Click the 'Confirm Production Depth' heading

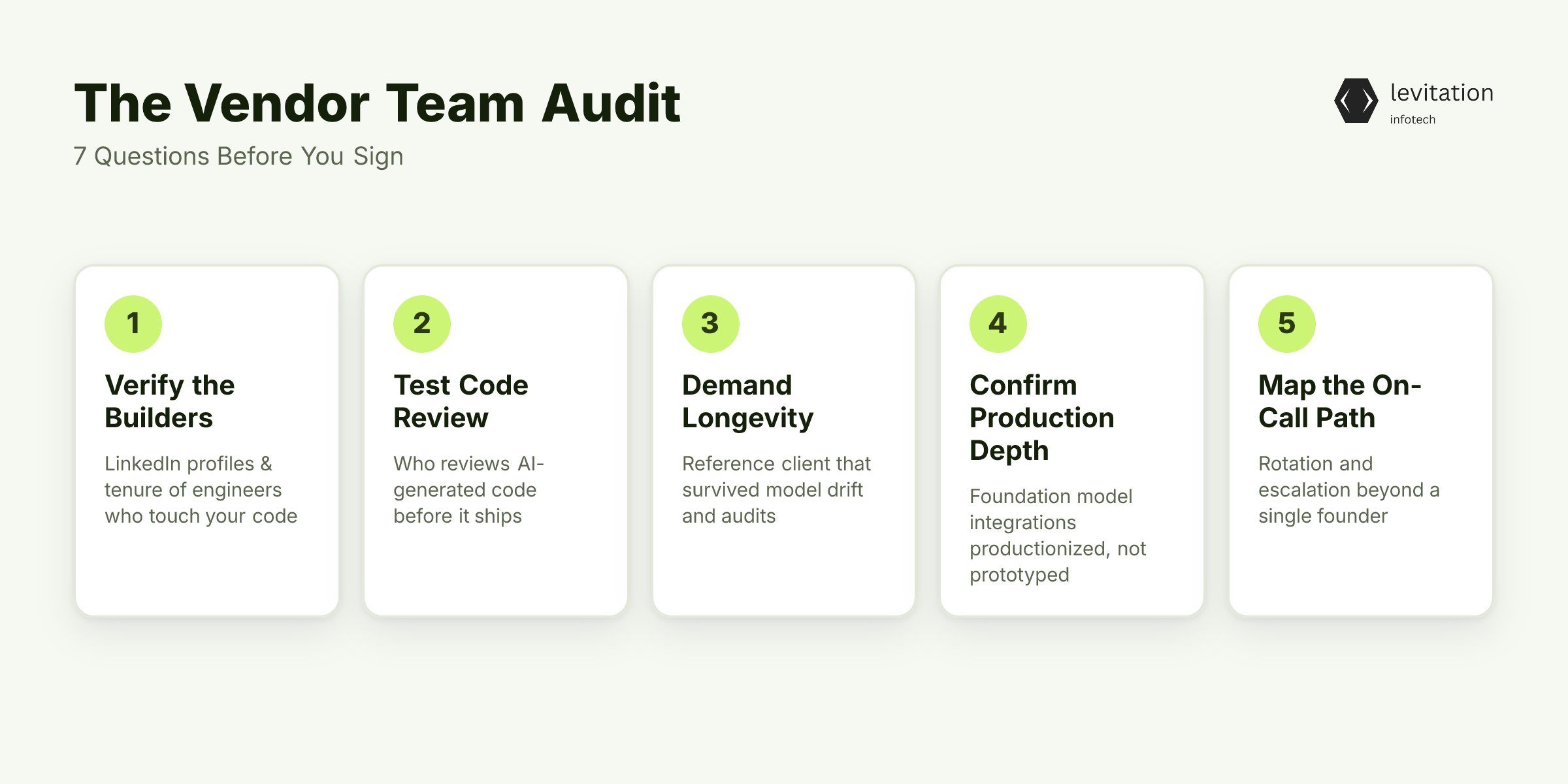click(1042, 418)
